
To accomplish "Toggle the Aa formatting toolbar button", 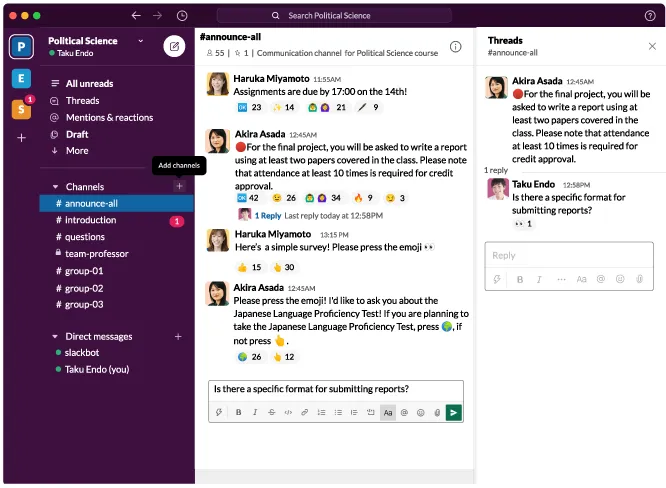I will pos(387,412).
